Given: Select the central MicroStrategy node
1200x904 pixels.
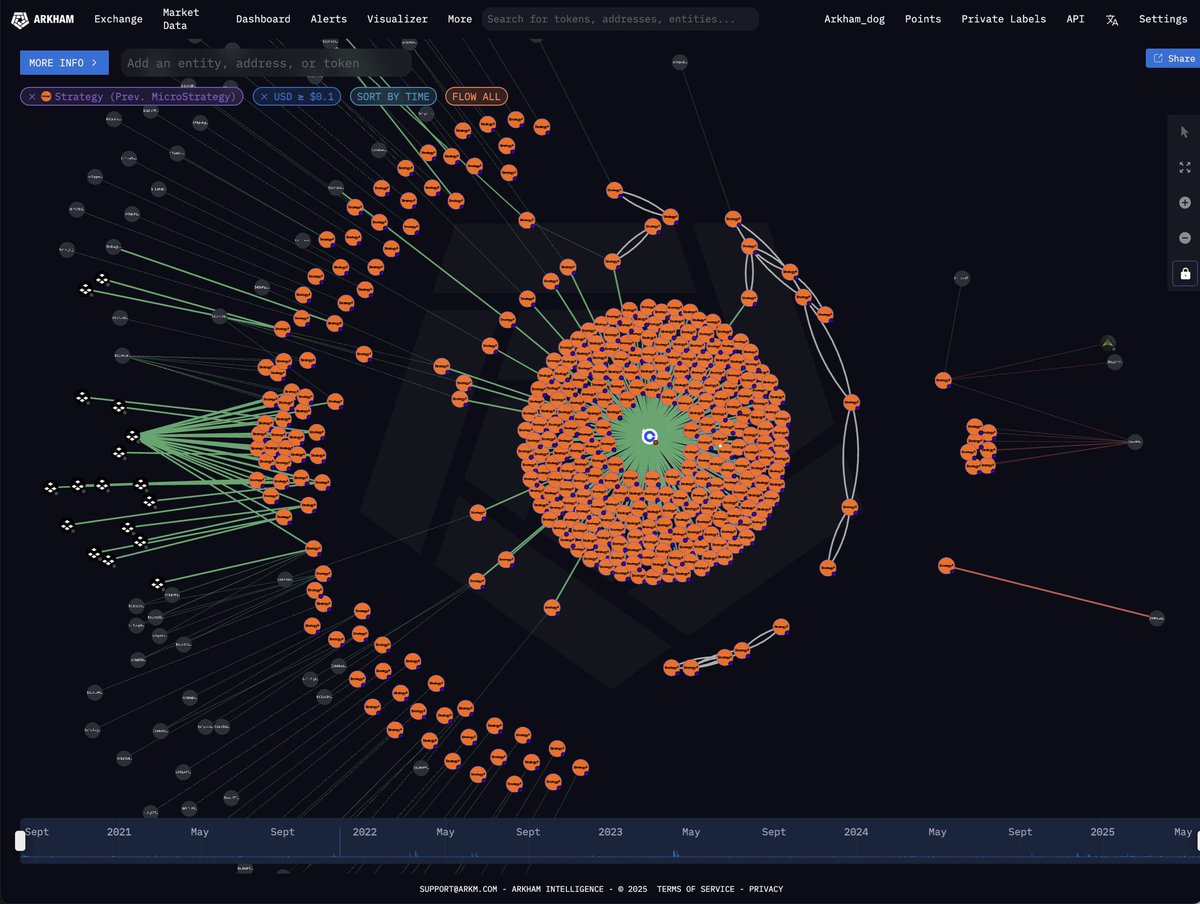Looking at the screenshot, I should pyautogui.click(x=649, y=436).
